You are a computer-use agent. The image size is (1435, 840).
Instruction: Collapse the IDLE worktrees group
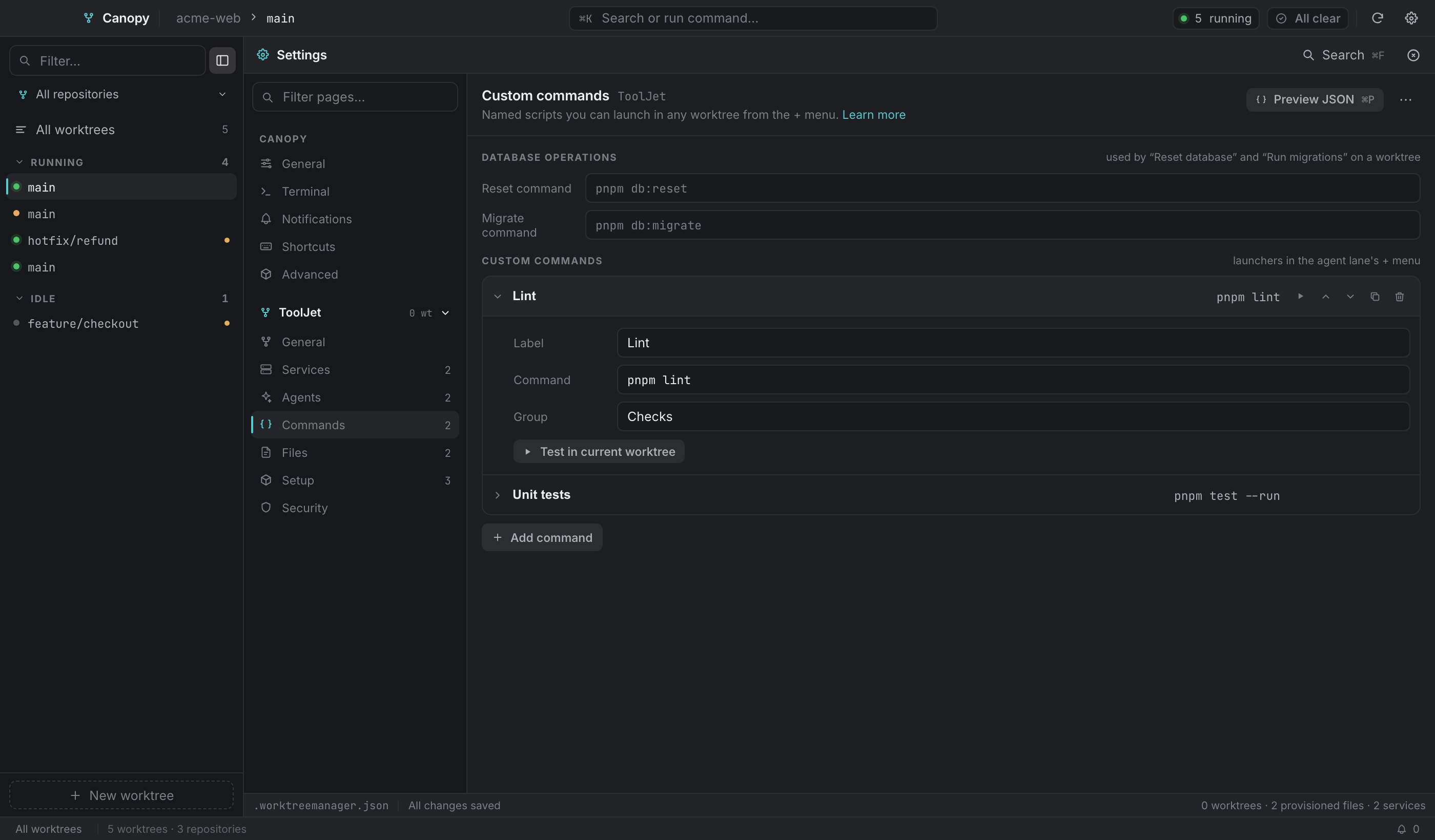tap(19, 298)
